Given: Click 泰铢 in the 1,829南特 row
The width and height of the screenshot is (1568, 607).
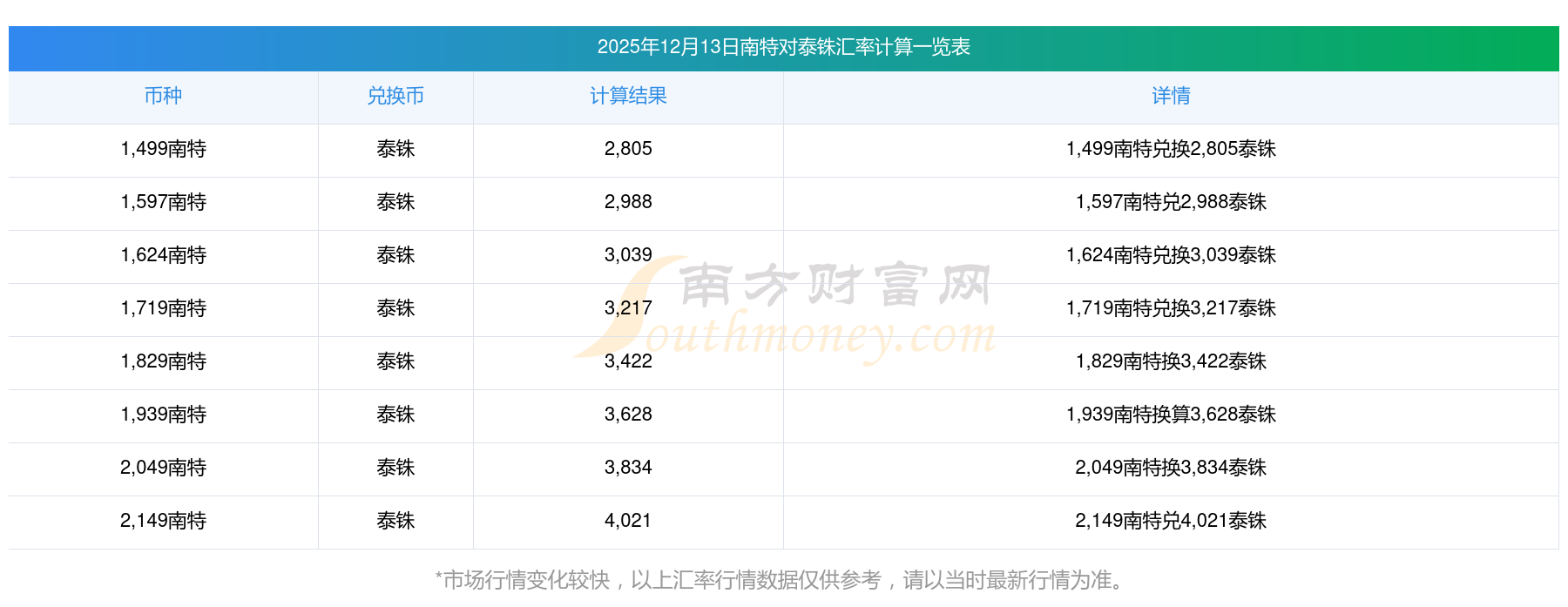Looking at the screenshot, I should click(395, 361).
